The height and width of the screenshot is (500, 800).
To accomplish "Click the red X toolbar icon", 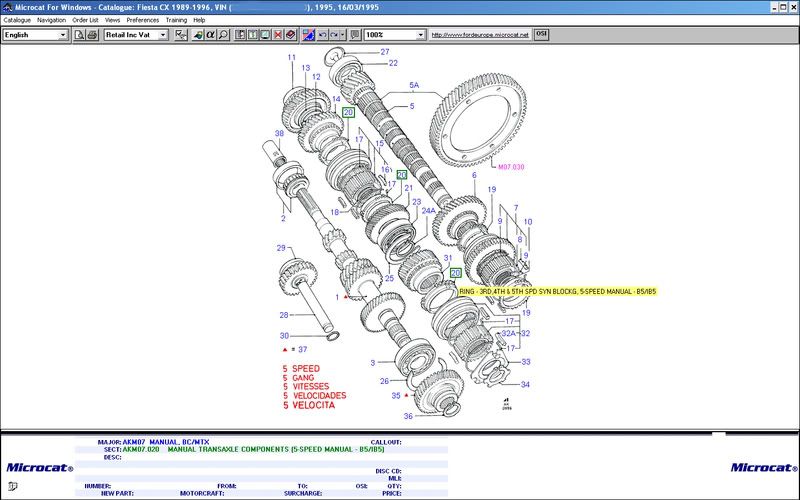I will pyautogui.click(x=277, y=35).
